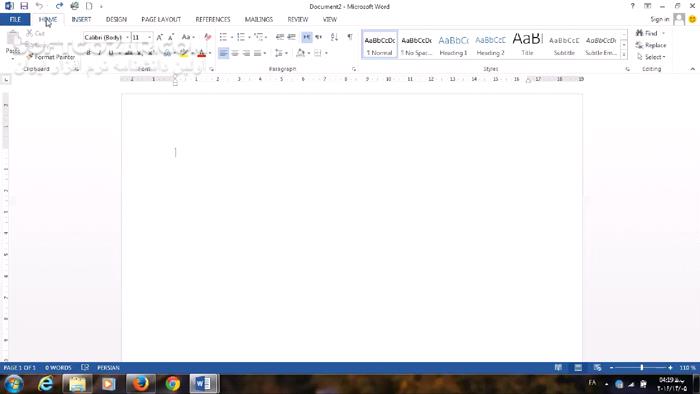
Task: Click the Clear All Formatting icon
Action: (207, 37)
